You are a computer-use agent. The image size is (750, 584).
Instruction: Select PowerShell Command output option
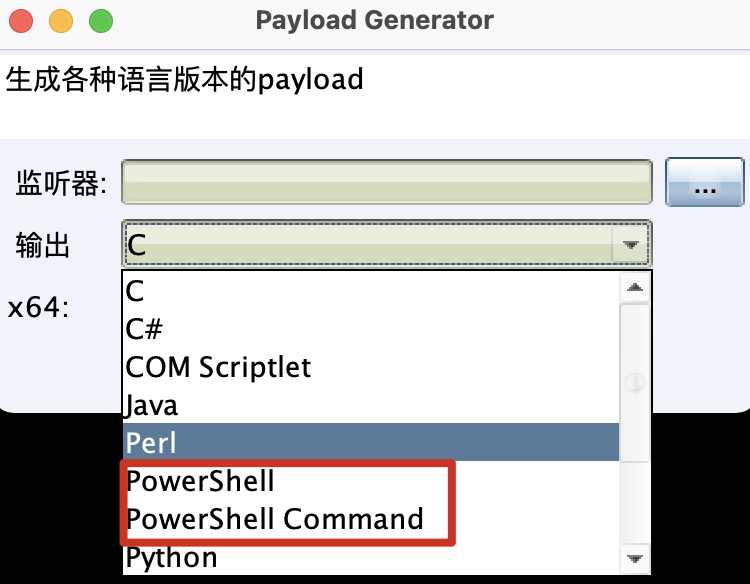pos(371,518)
